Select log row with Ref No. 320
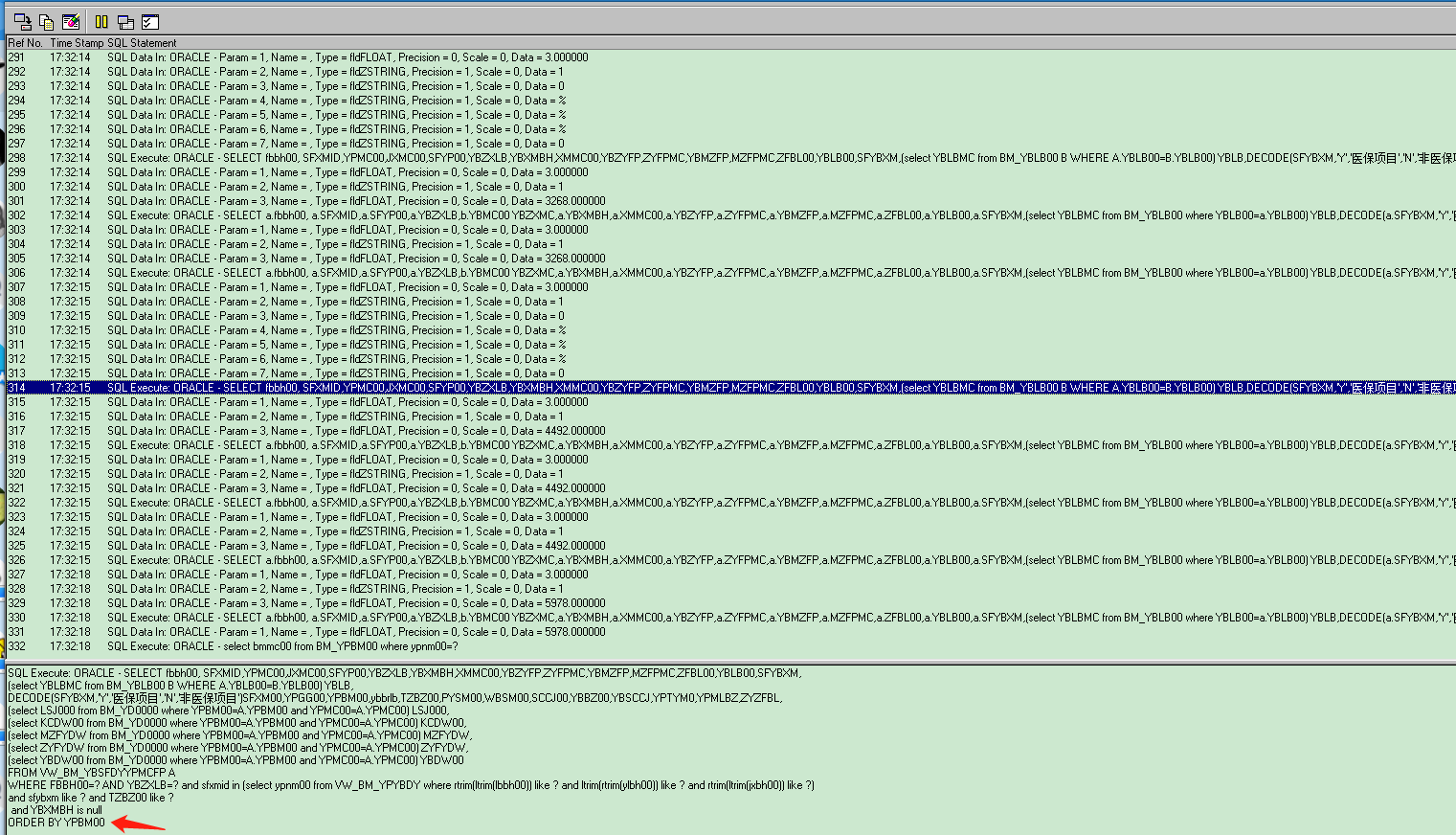 (731, 474)
